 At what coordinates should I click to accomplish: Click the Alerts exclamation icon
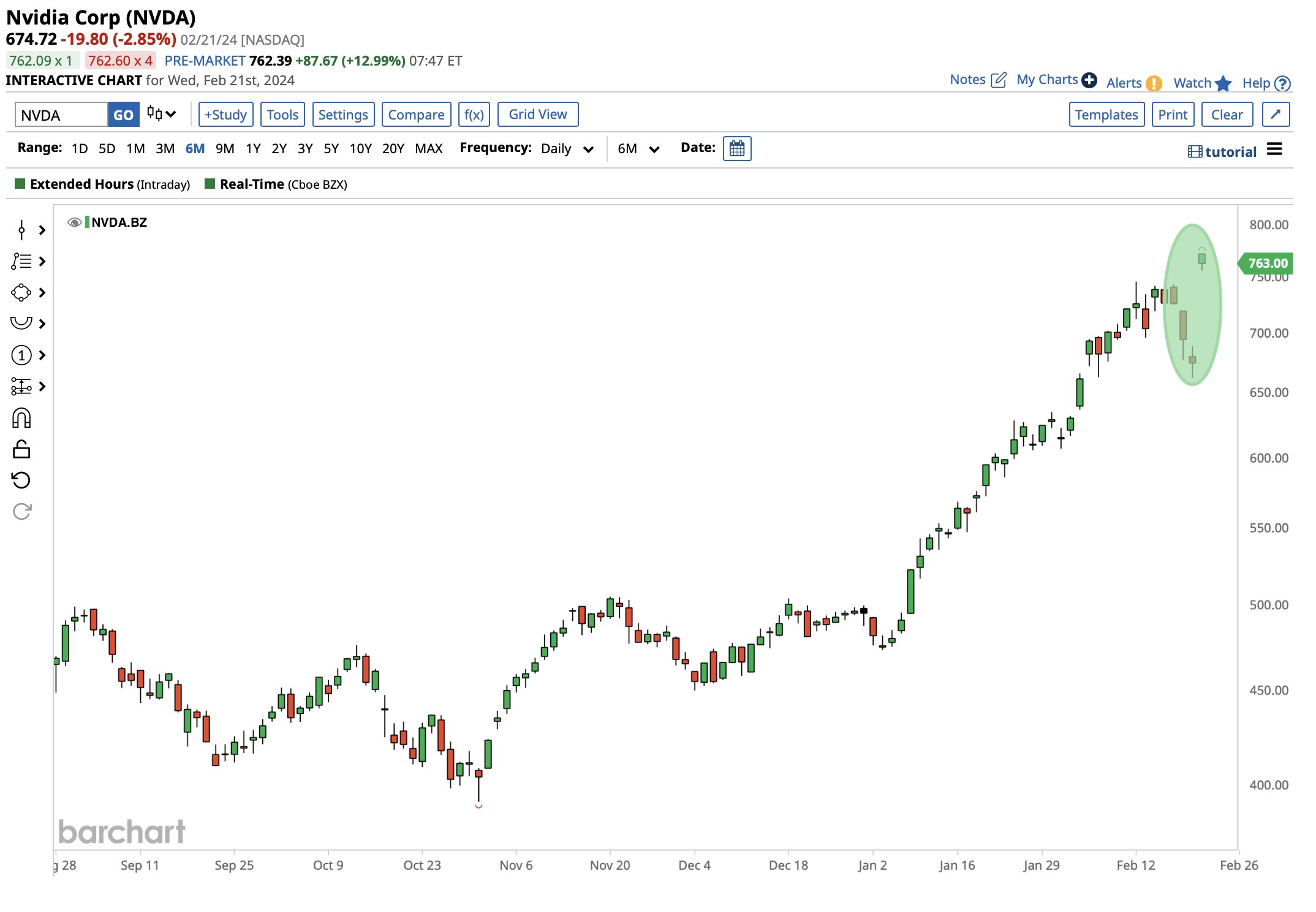tap(1154, 83)
